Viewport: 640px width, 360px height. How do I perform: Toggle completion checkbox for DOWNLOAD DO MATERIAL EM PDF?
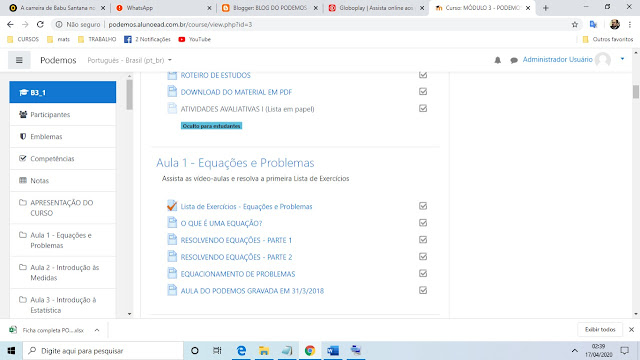(x=423, y=91)
